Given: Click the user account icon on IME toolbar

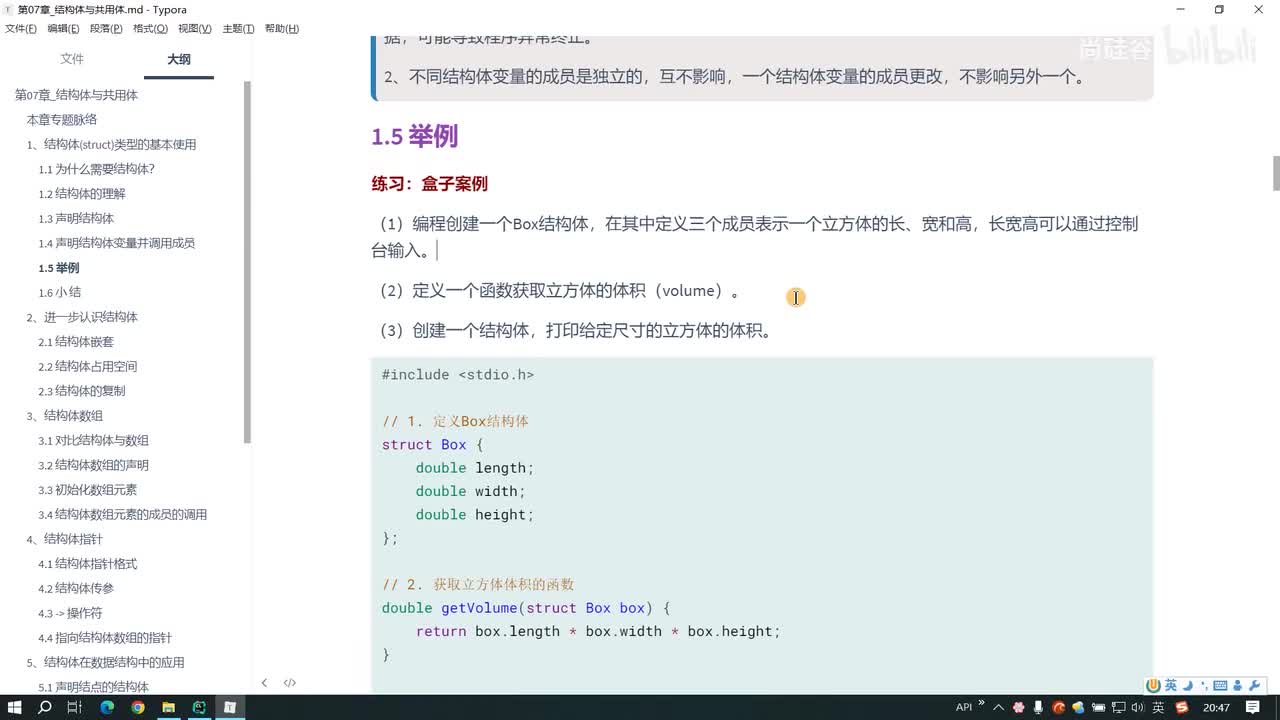Looking at the screenshot, I should 1238,685.
